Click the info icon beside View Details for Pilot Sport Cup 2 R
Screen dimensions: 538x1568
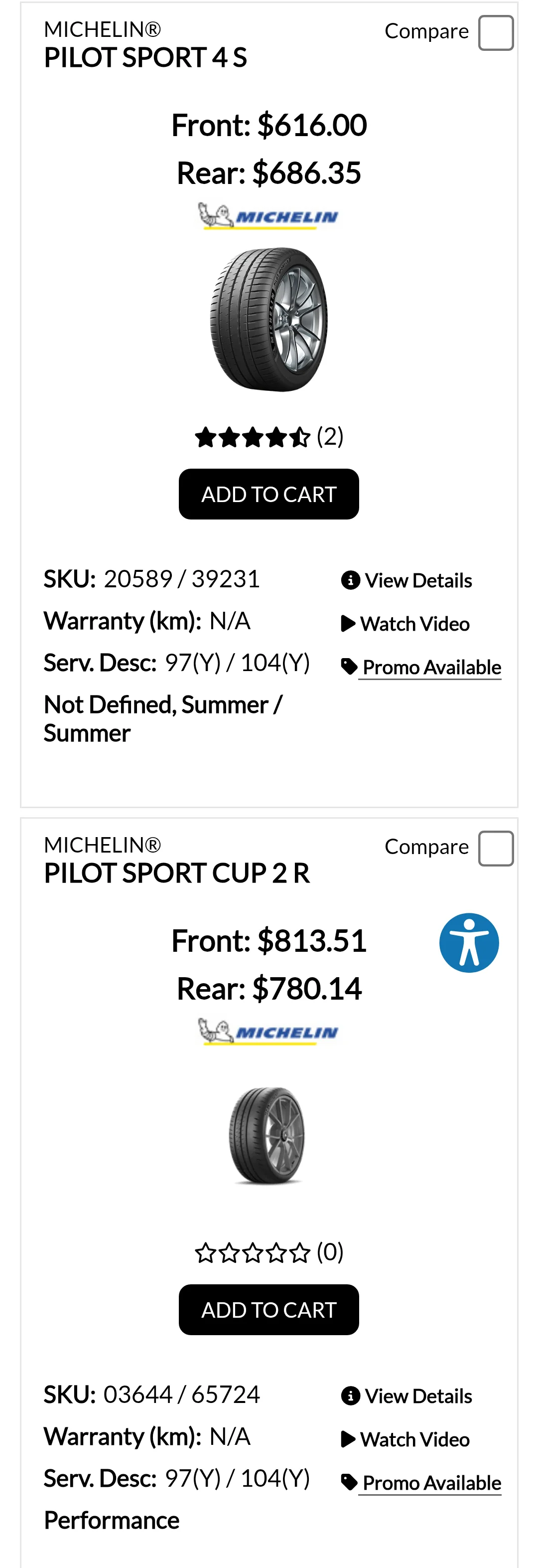[x=351, y=1395]
